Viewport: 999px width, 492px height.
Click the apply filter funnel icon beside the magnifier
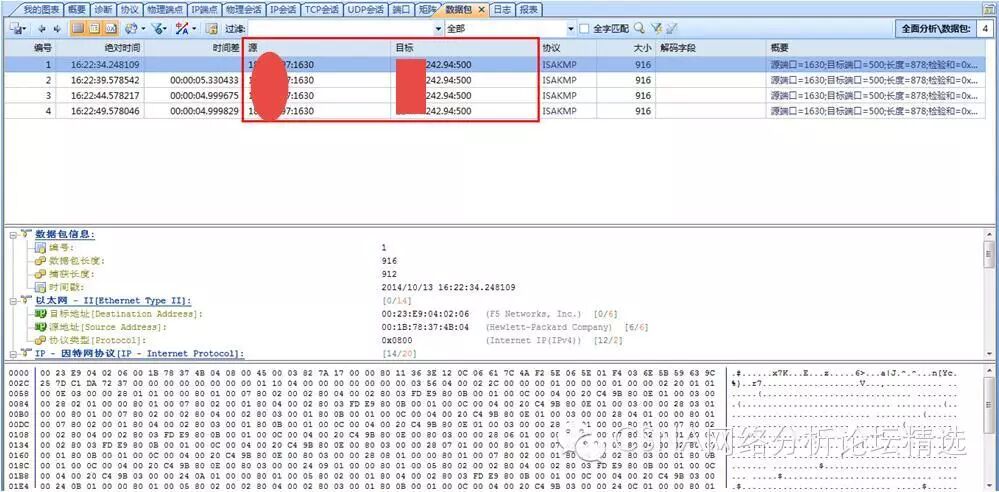tap(656, 29)
